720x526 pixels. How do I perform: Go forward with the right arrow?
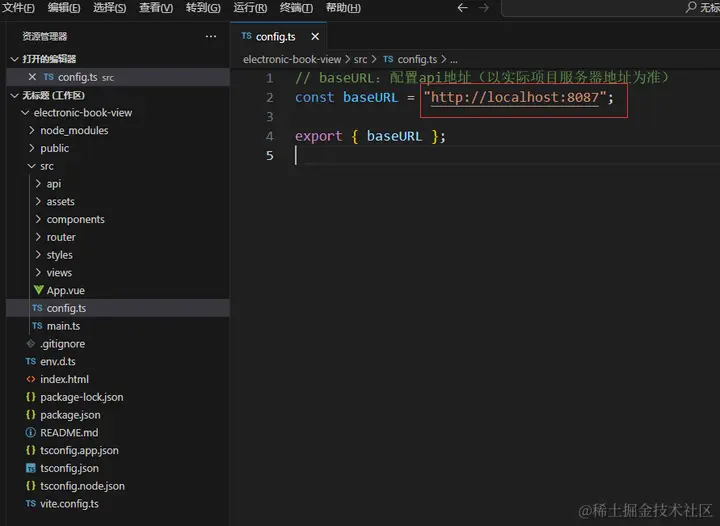point(484,8)
